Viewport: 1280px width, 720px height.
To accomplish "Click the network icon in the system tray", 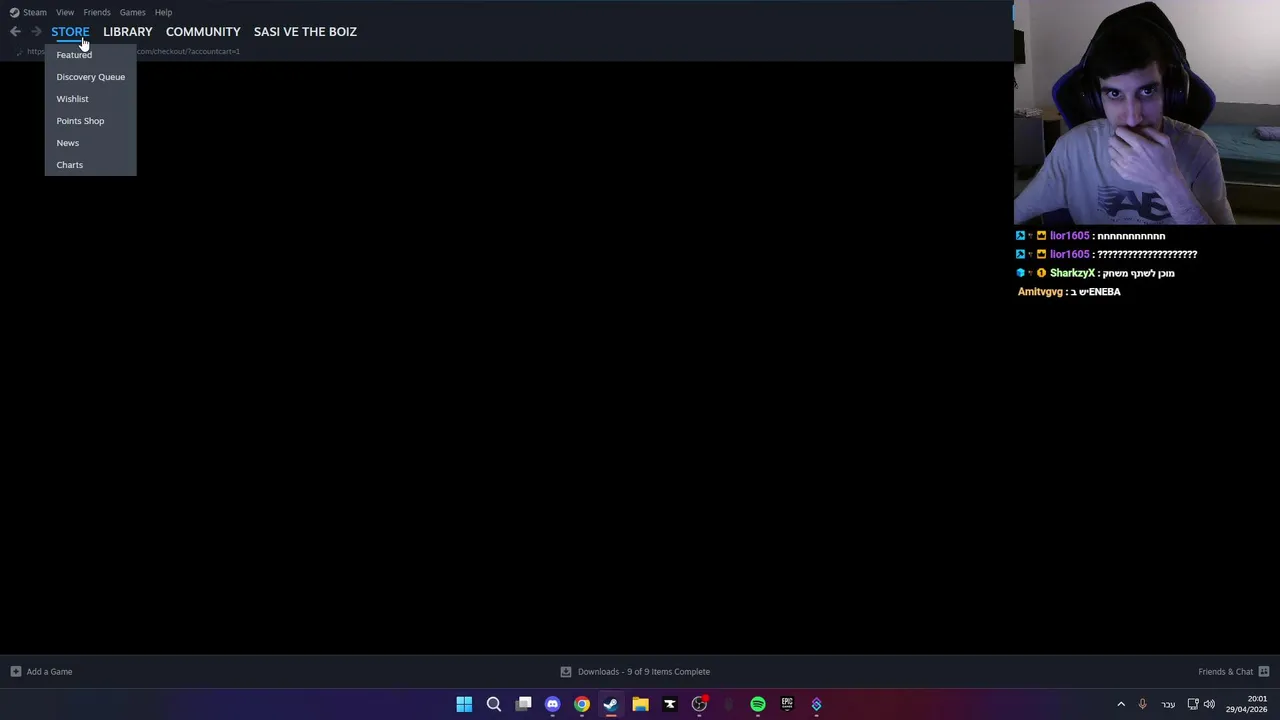I will [1193, 704].
